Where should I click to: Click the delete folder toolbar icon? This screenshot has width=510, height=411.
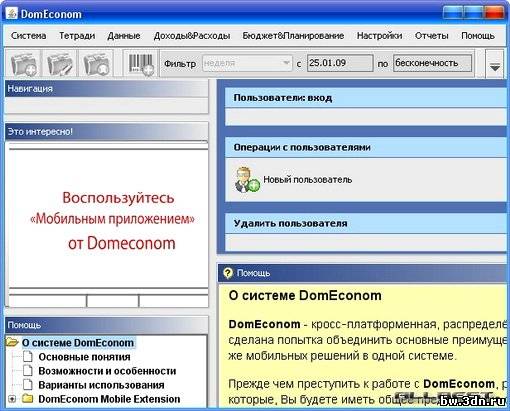click(x=96, y=63)
